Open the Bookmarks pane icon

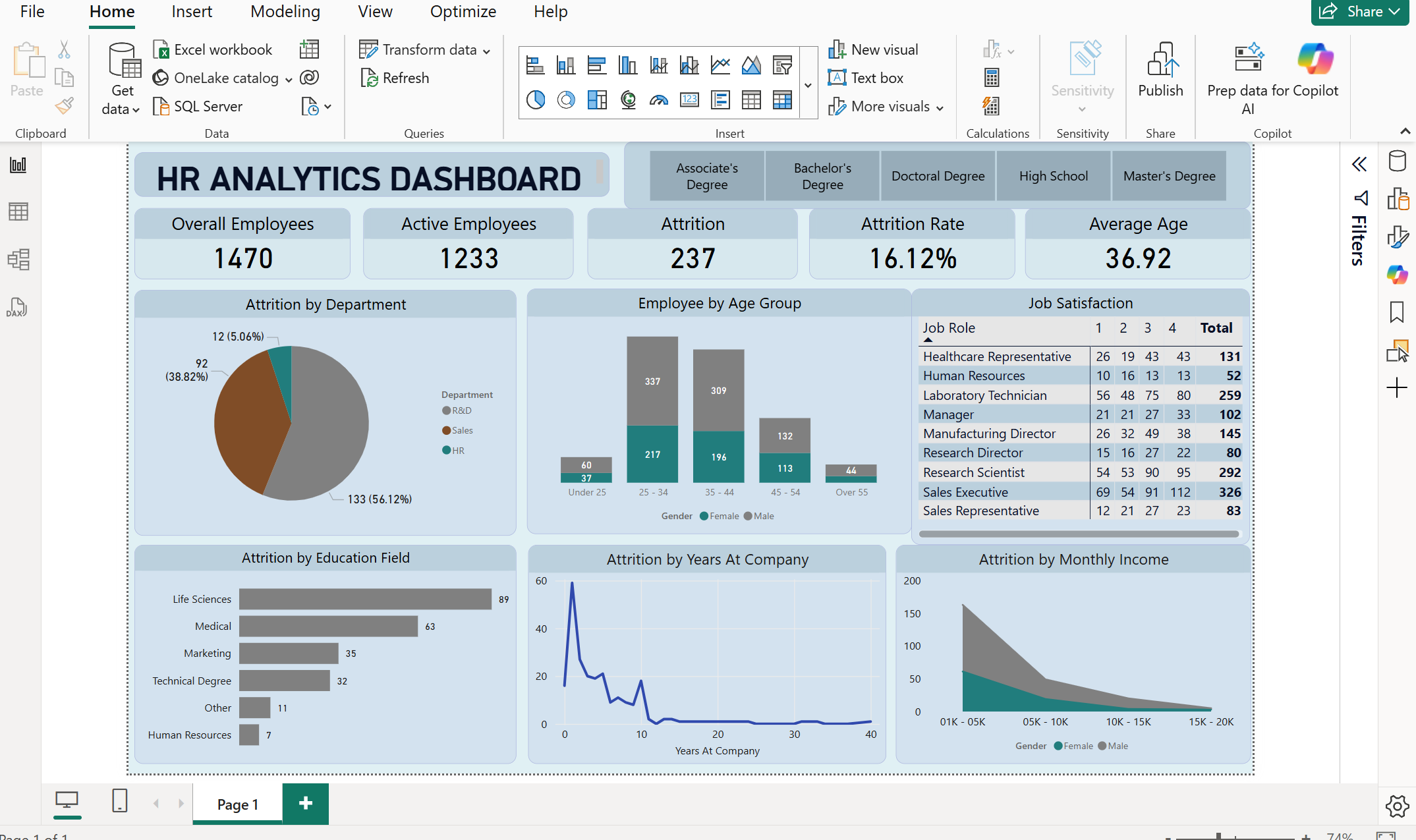pos(1397,312)
